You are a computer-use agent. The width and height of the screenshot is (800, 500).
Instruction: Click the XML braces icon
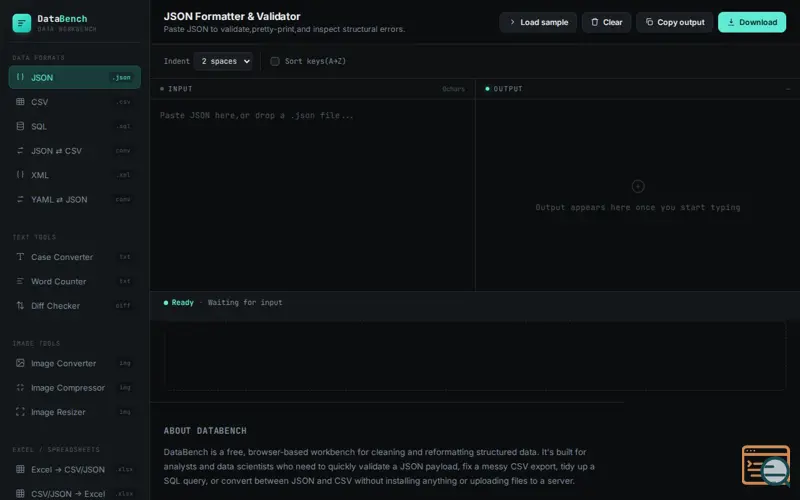(x=20, y=174)
